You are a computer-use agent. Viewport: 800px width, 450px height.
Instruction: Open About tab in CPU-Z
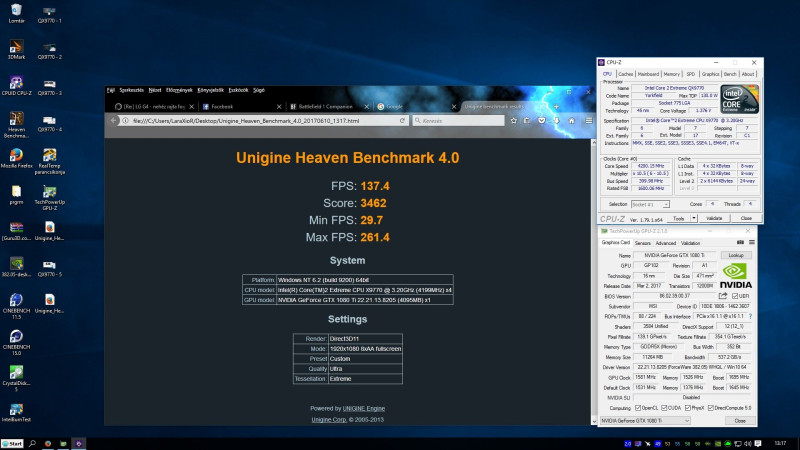748,74
